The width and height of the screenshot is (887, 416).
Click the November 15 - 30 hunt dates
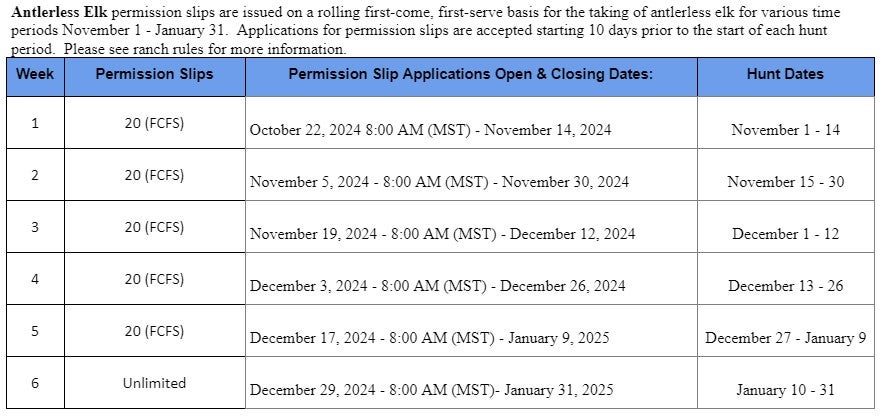click(x=785, y=182)
